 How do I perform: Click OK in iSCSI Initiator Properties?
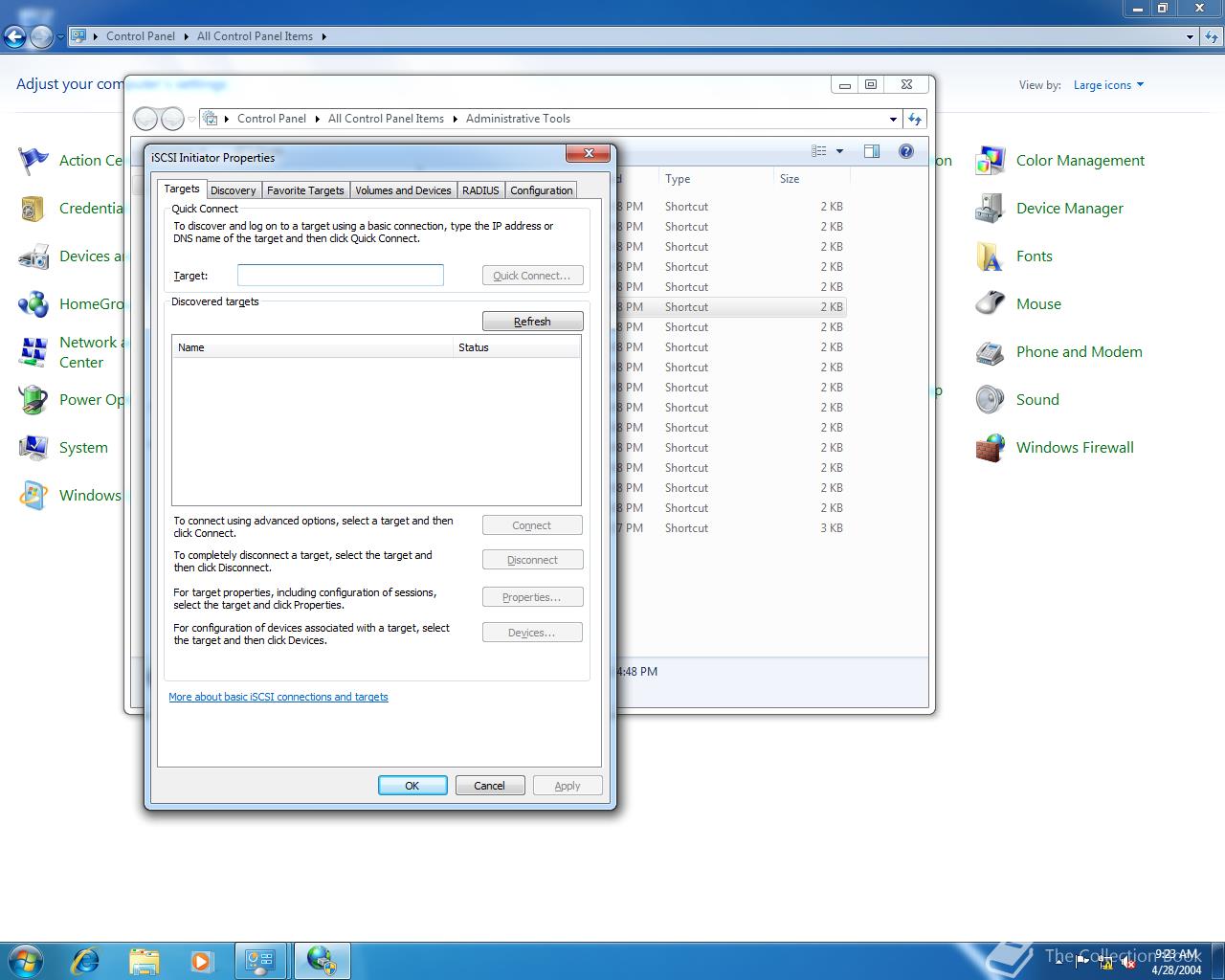tap(412, 786)
